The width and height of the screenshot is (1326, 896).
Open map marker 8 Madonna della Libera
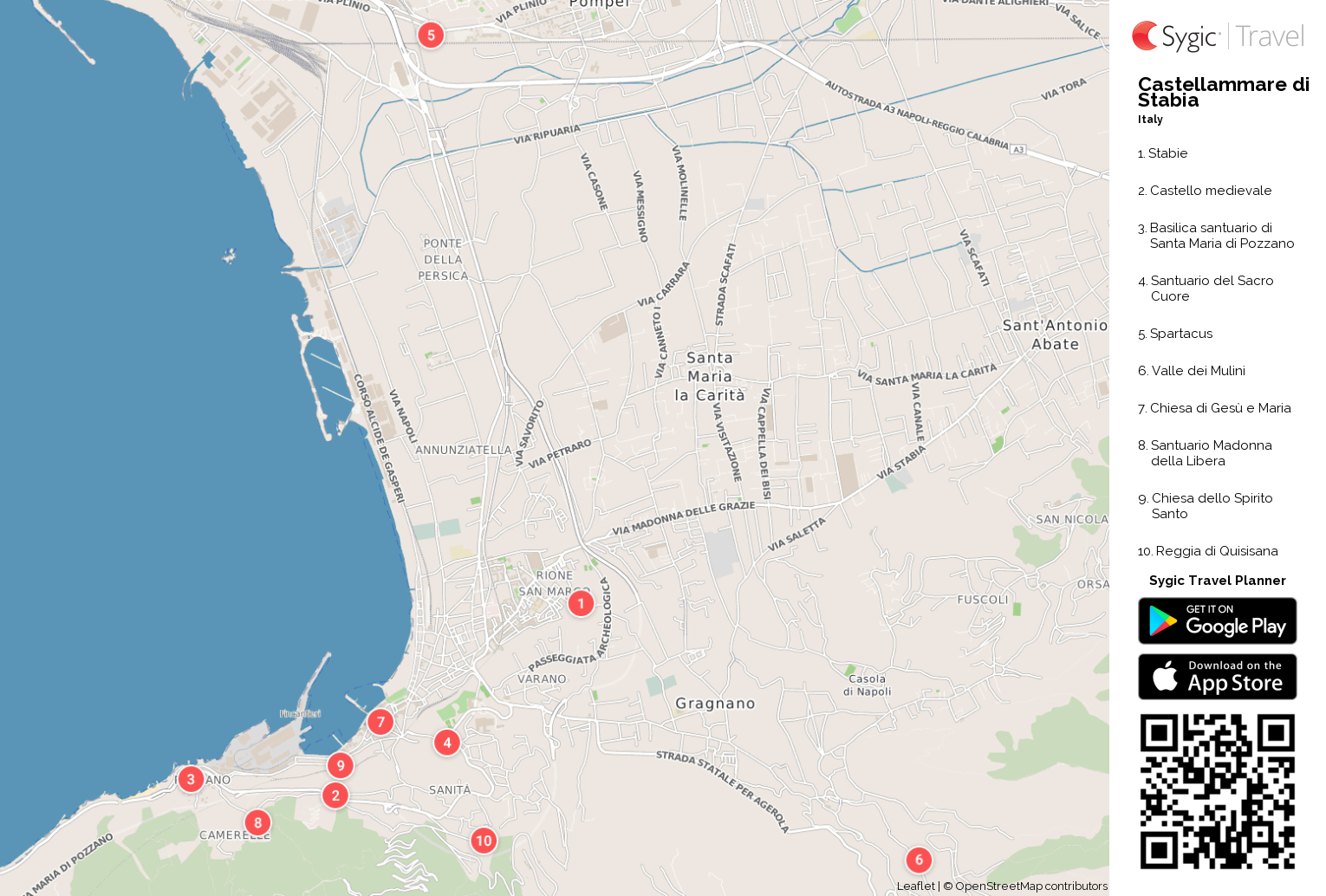(x=257, y=823)
